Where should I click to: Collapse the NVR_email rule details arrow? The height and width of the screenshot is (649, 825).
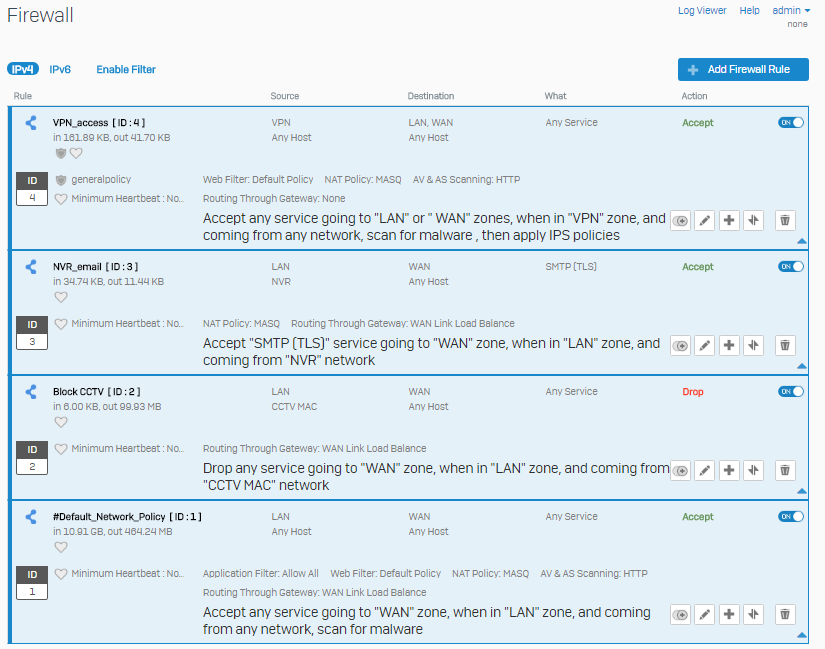801,366
